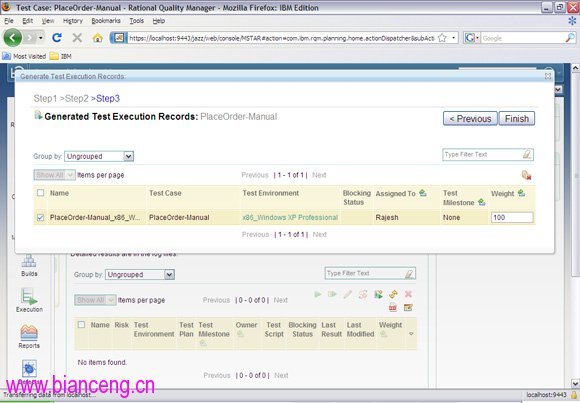The width and height of the screenshot is (580, 403).
Task: Open the navigation history dropdown arrow
Action: point(41,38)
